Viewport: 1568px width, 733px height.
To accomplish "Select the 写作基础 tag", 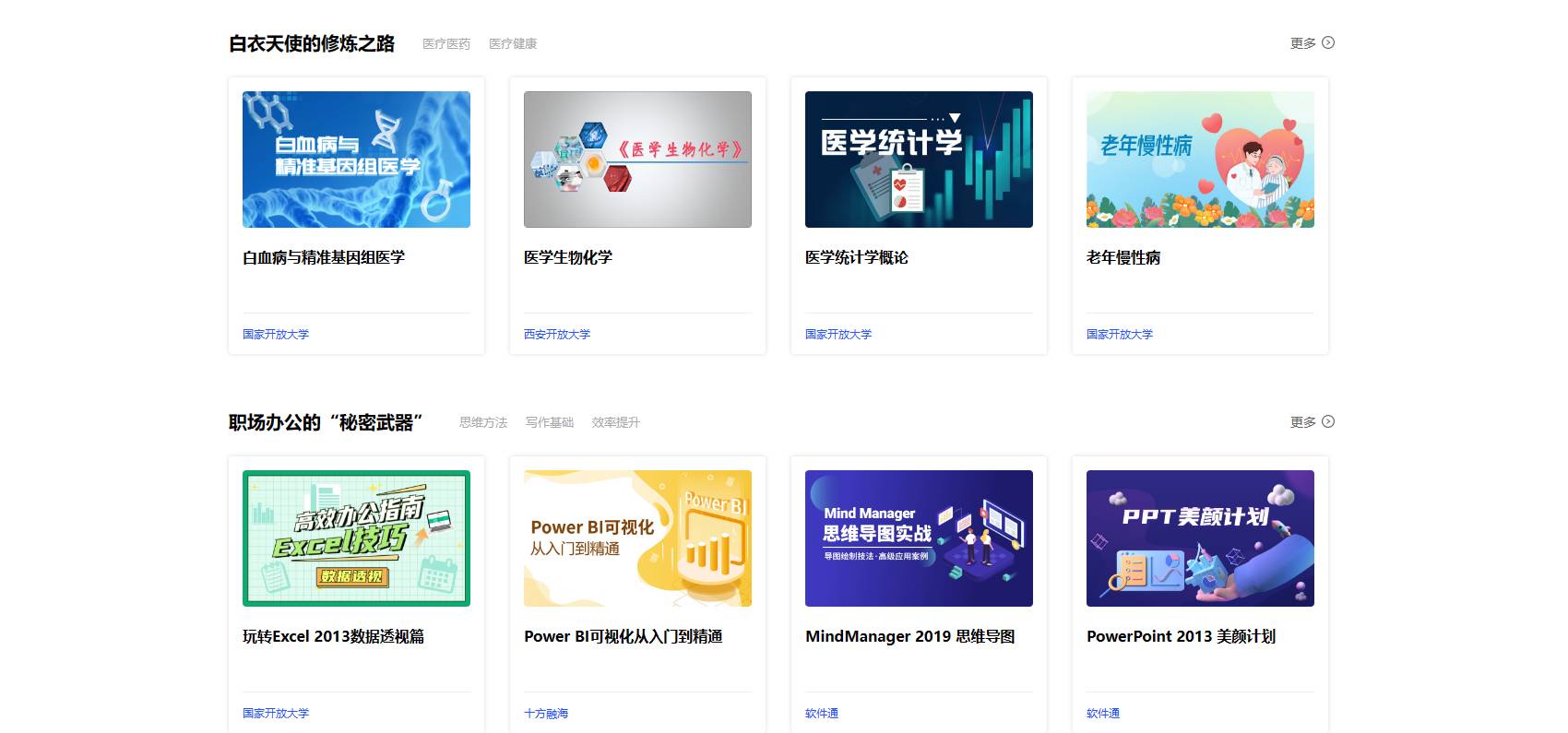I will coord(550,423).
